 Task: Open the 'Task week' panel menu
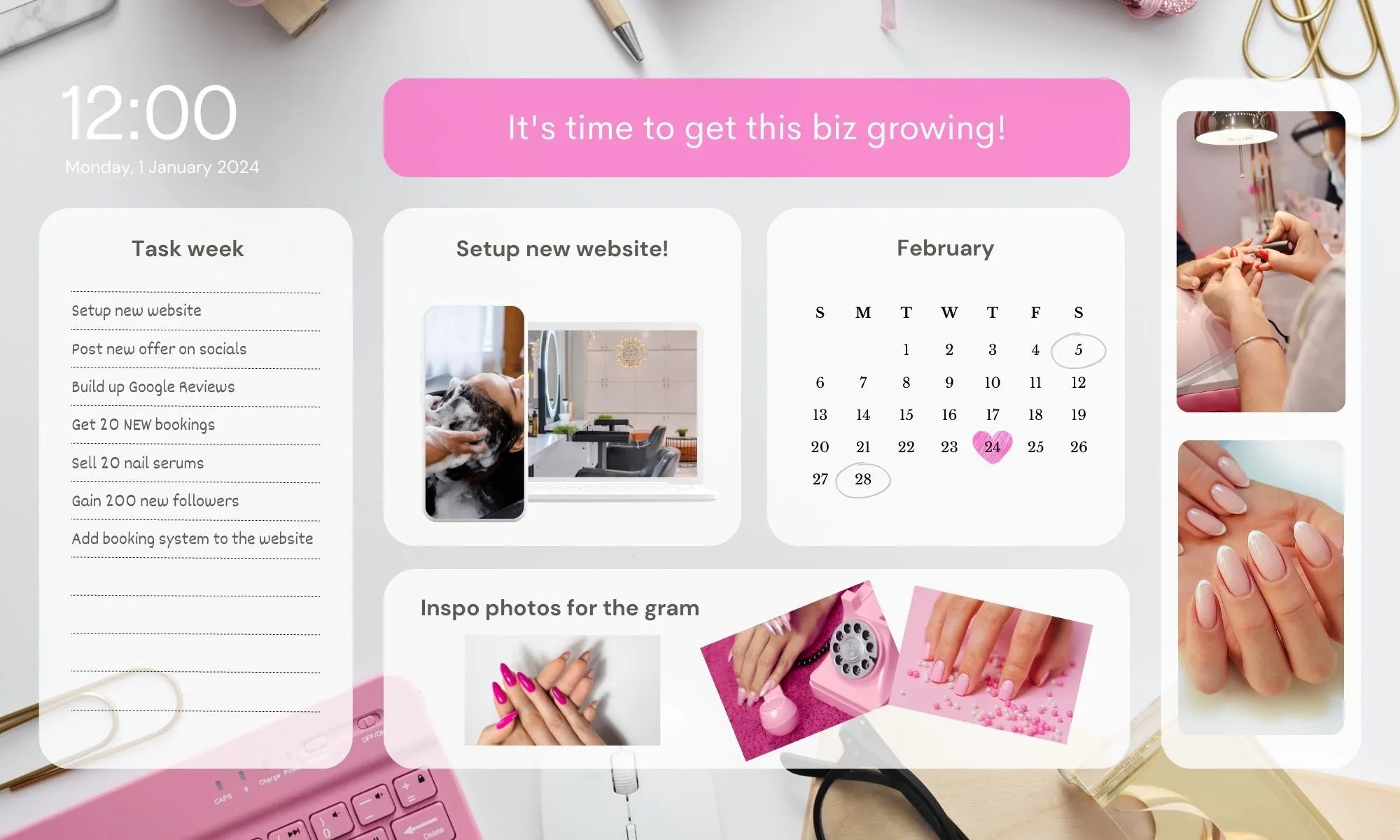187,248
